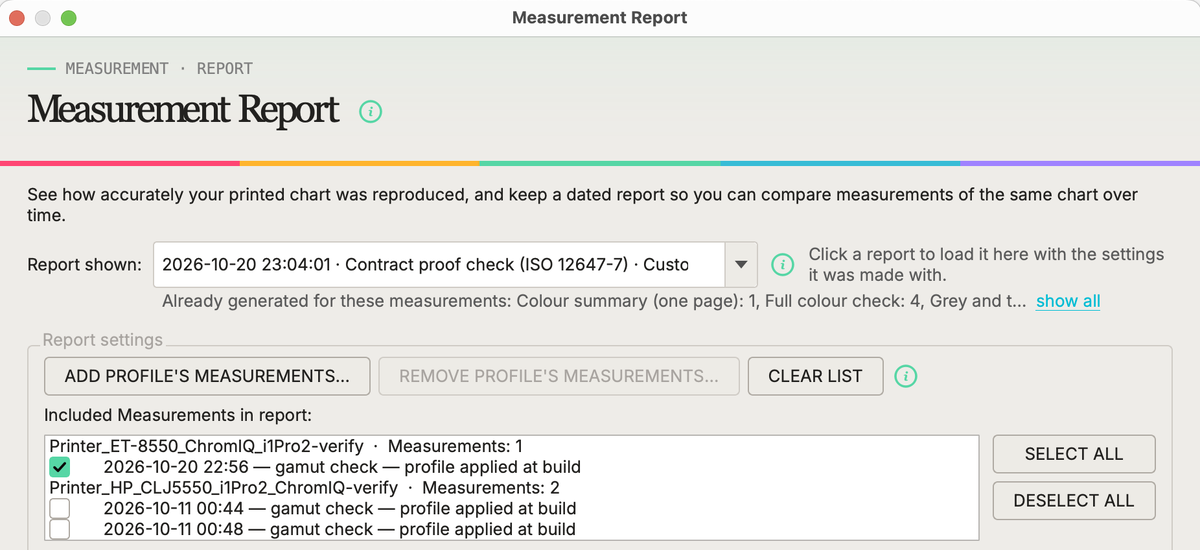Click the red close window button
1200x550 pixels.
click(18, 18)
